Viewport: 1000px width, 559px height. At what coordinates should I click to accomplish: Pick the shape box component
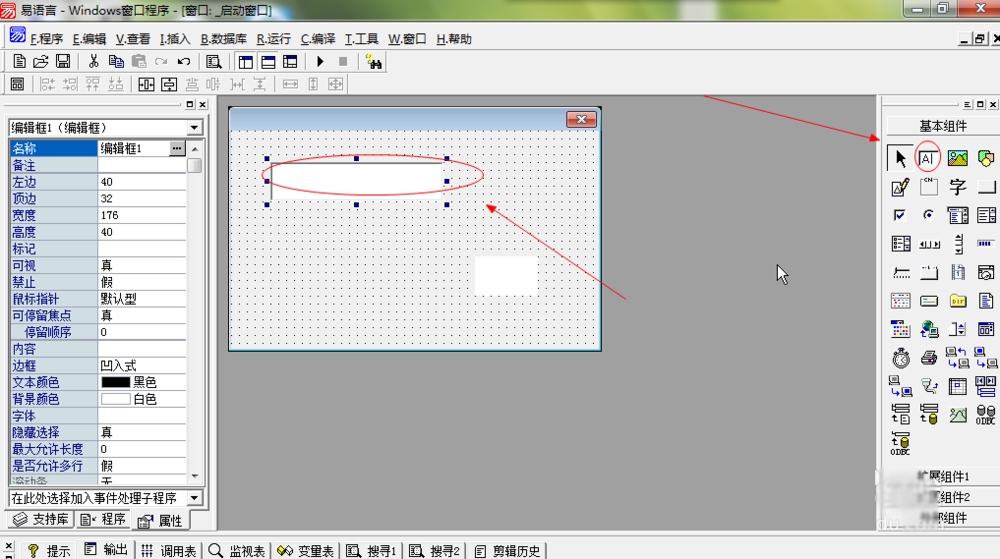click(x=985, y=157)
